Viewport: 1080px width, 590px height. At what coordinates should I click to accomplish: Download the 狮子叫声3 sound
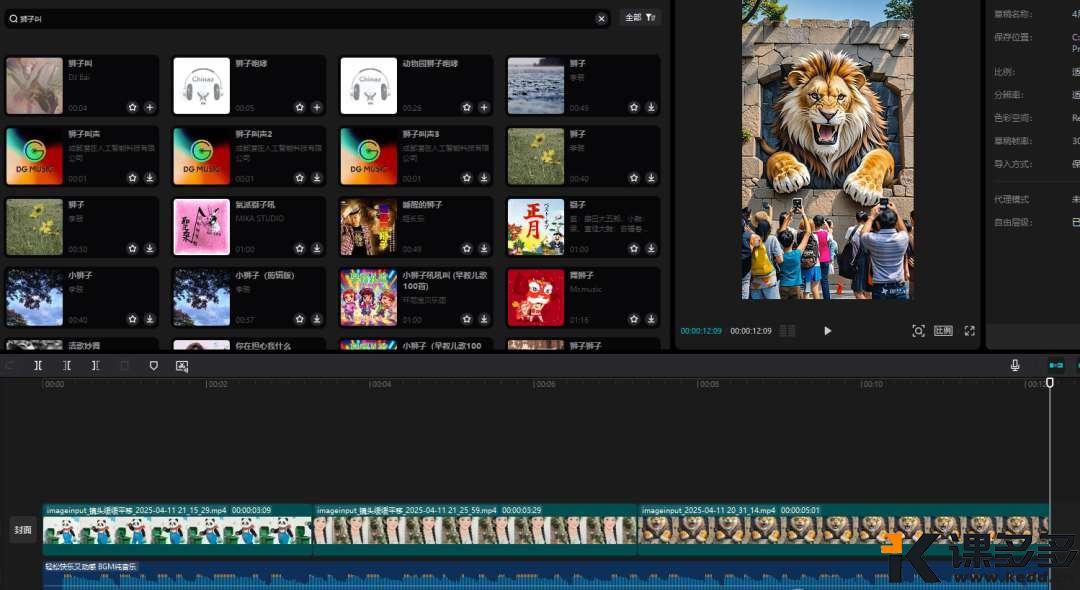coord(484,178)
